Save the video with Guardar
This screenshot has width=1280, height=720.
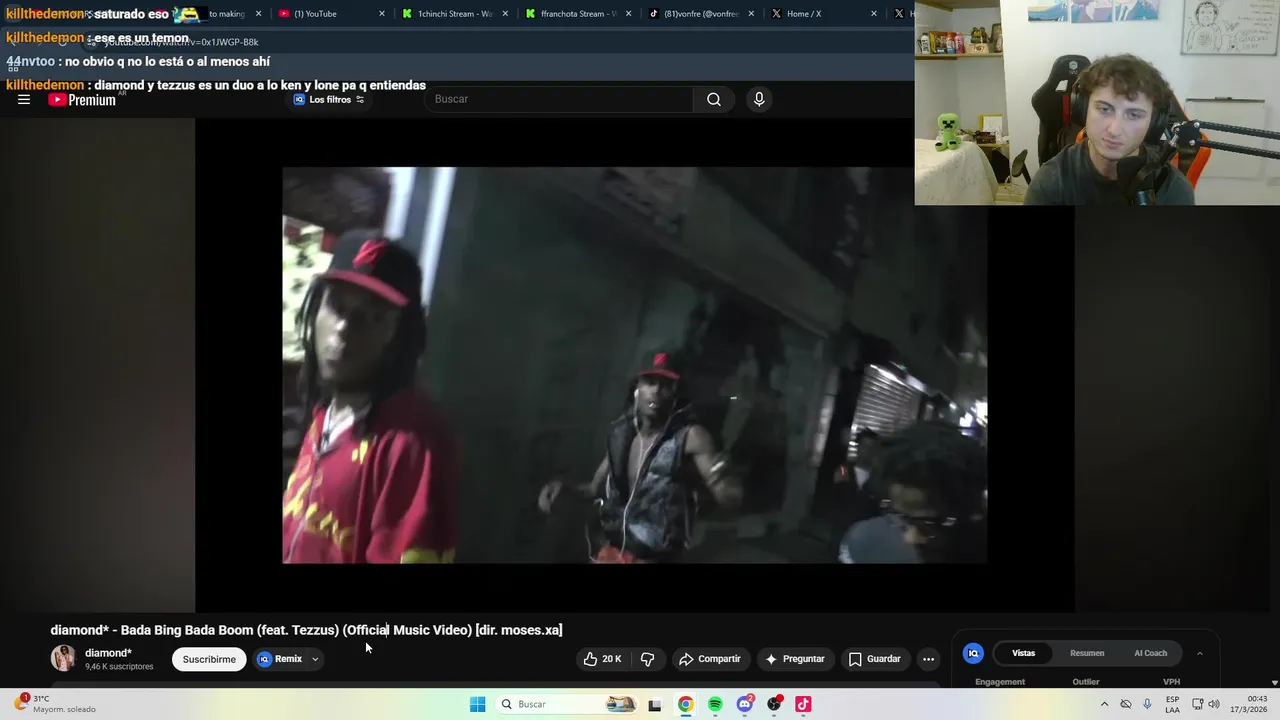coord(875,659)
